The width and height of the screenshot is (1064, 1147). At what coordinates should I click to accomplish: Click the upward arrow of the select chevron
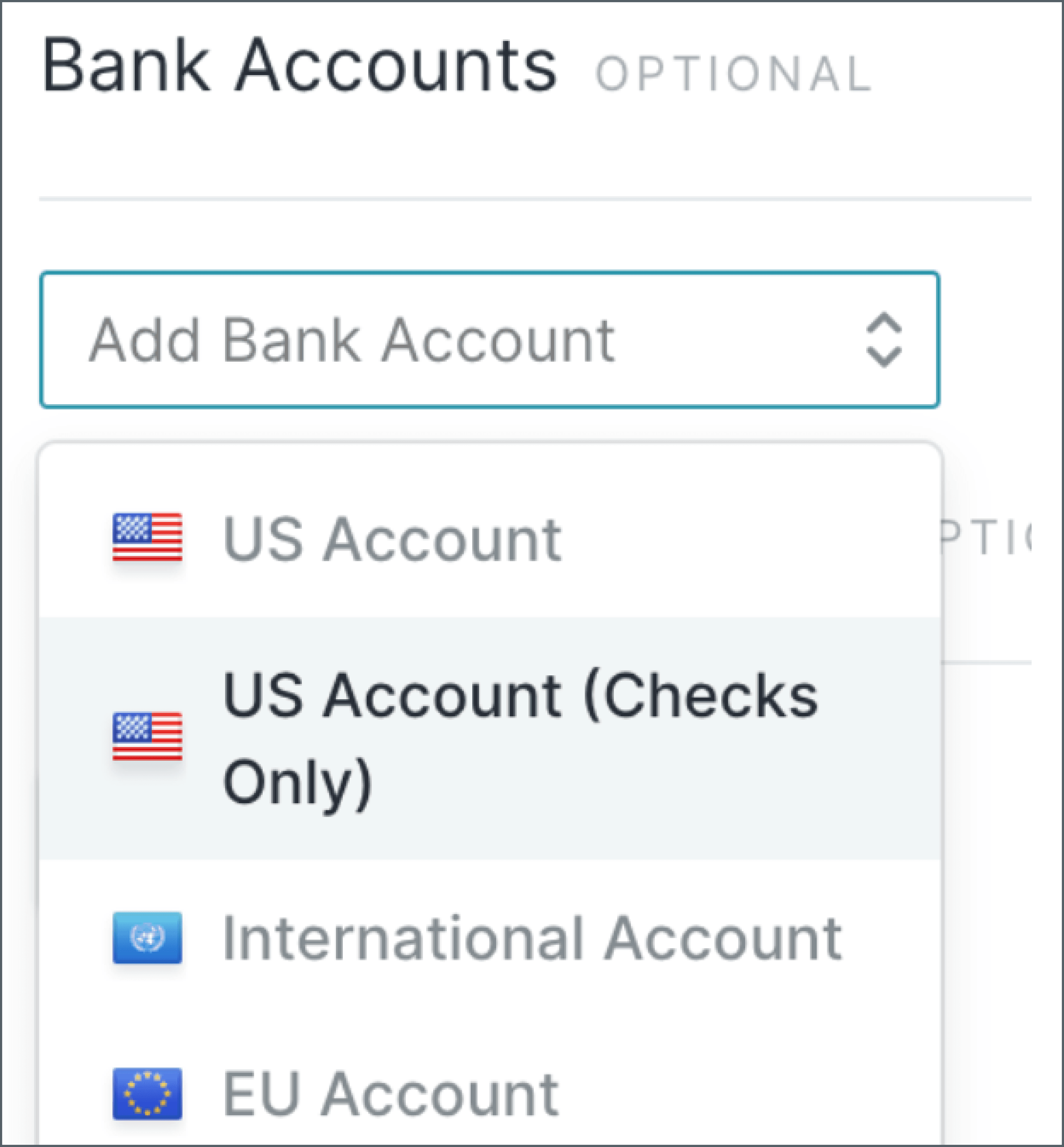pyautogui.click(x=883, y=324)
